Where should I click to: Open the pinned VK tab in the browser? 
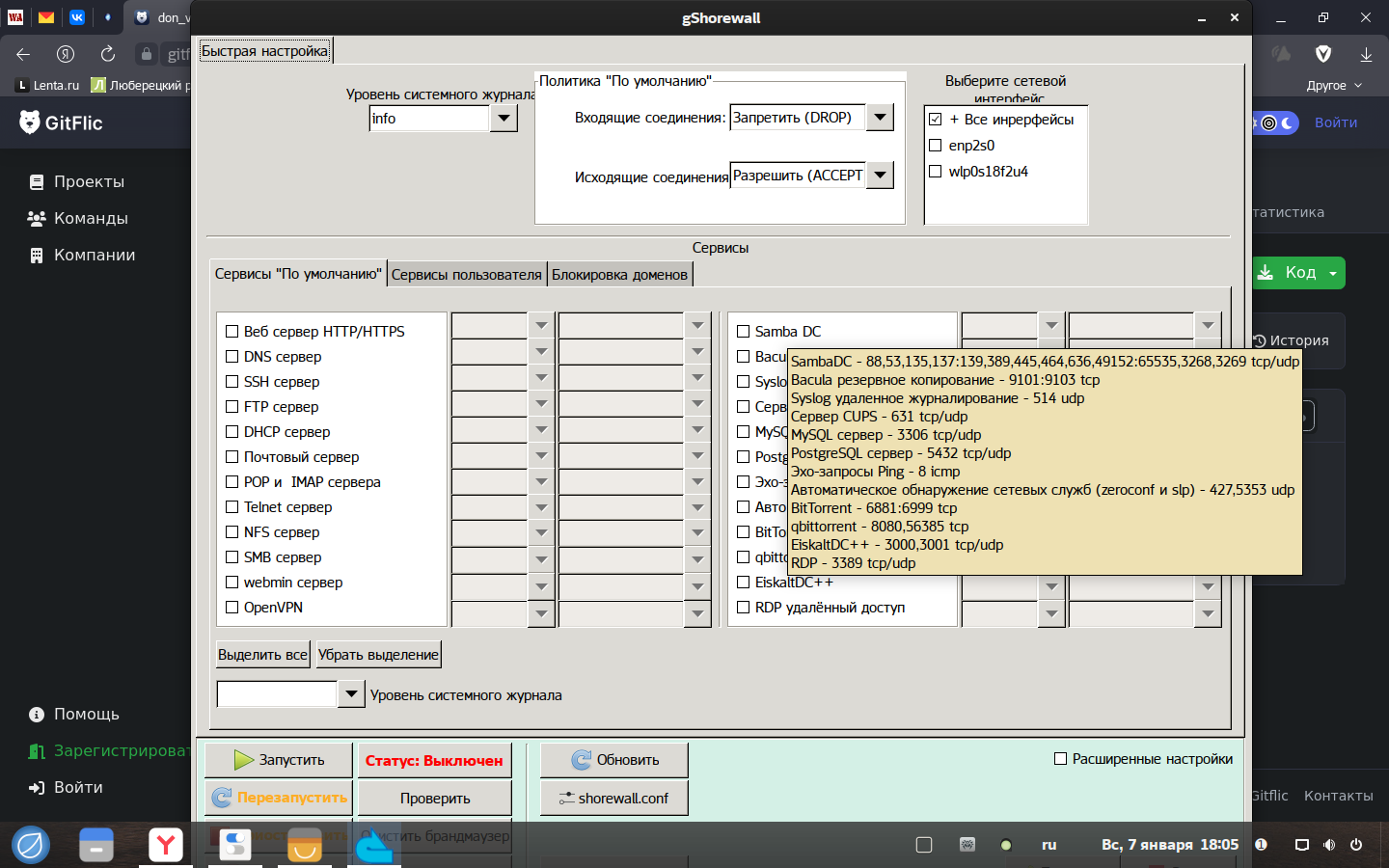point(77,16)
